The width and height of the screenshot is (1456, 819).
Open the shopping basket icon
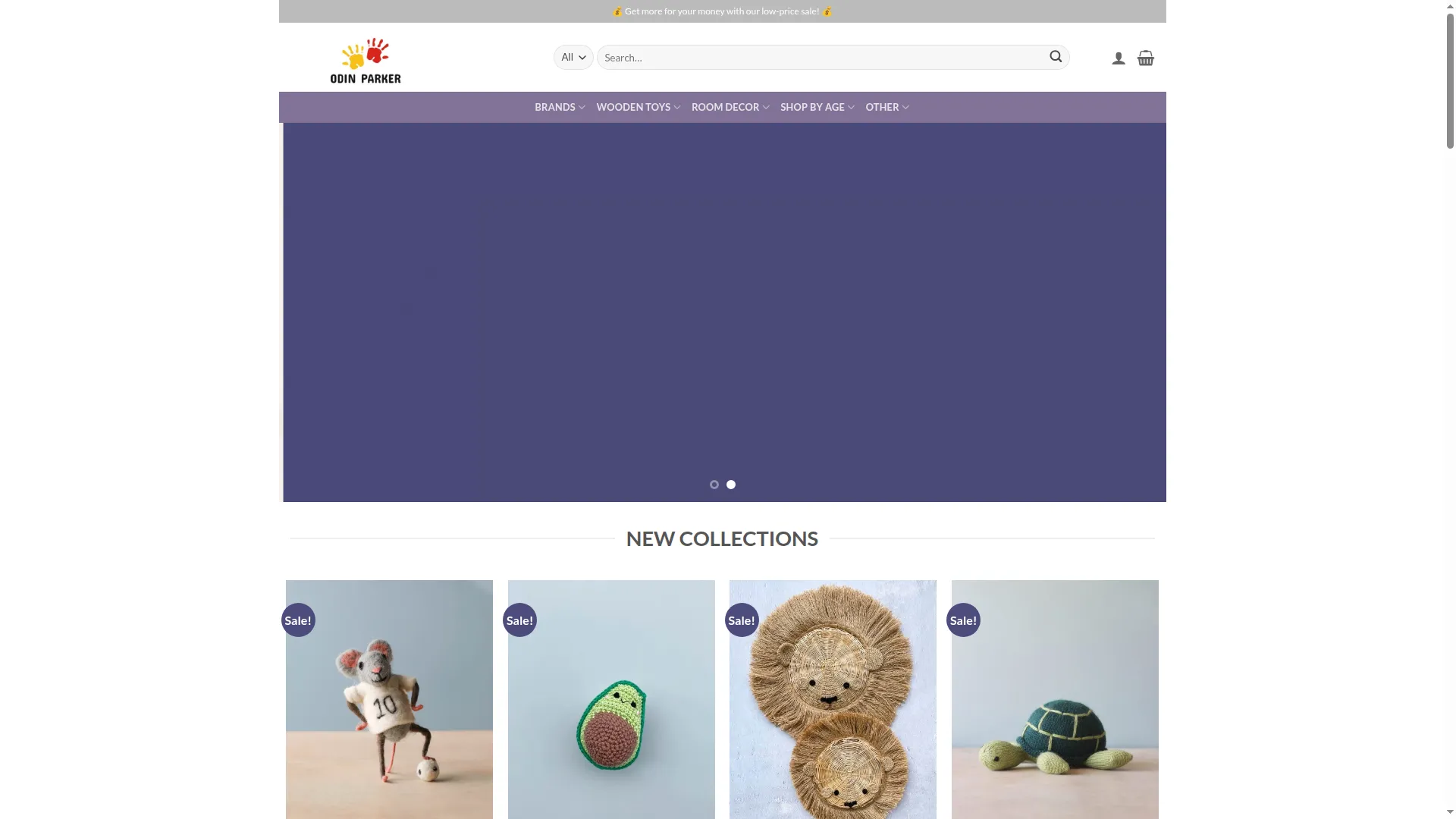(x=1146, y=58)
